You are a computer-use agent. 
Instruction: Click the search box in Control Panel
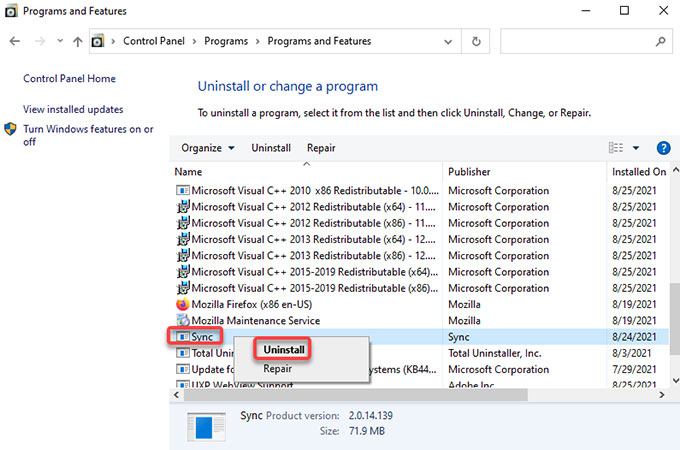[586, 41]
